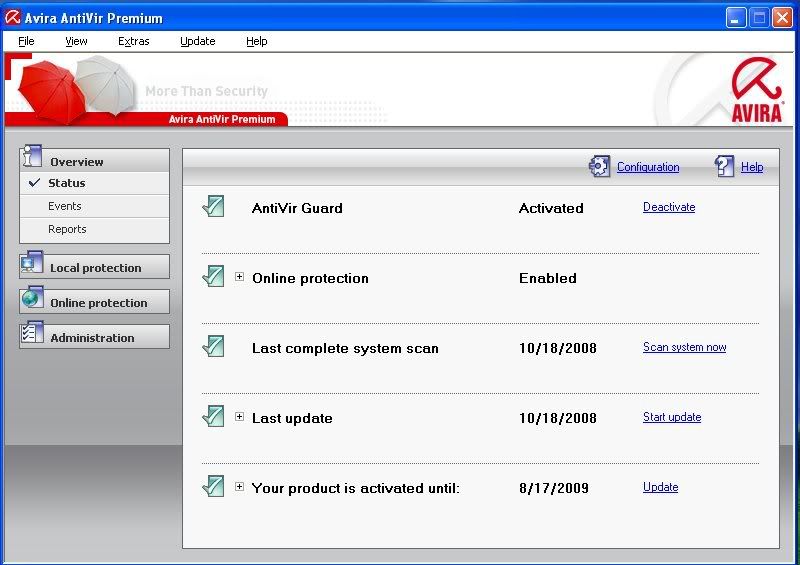Image resolution: width=800 pixels, height=565 pixels.
Task: Open the Update menu
Action: coord(197,41)
